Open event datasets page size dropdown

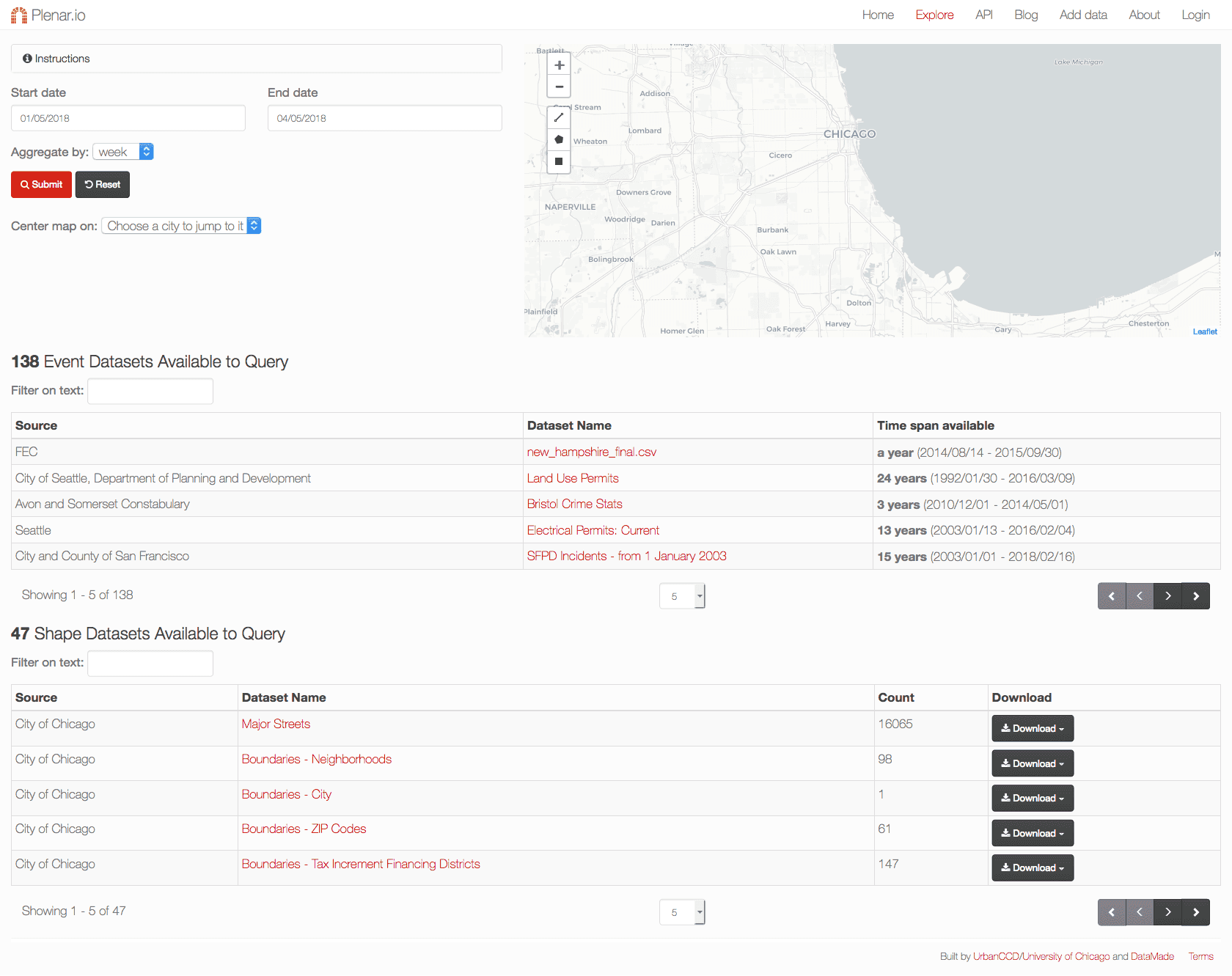coord(682,596)
